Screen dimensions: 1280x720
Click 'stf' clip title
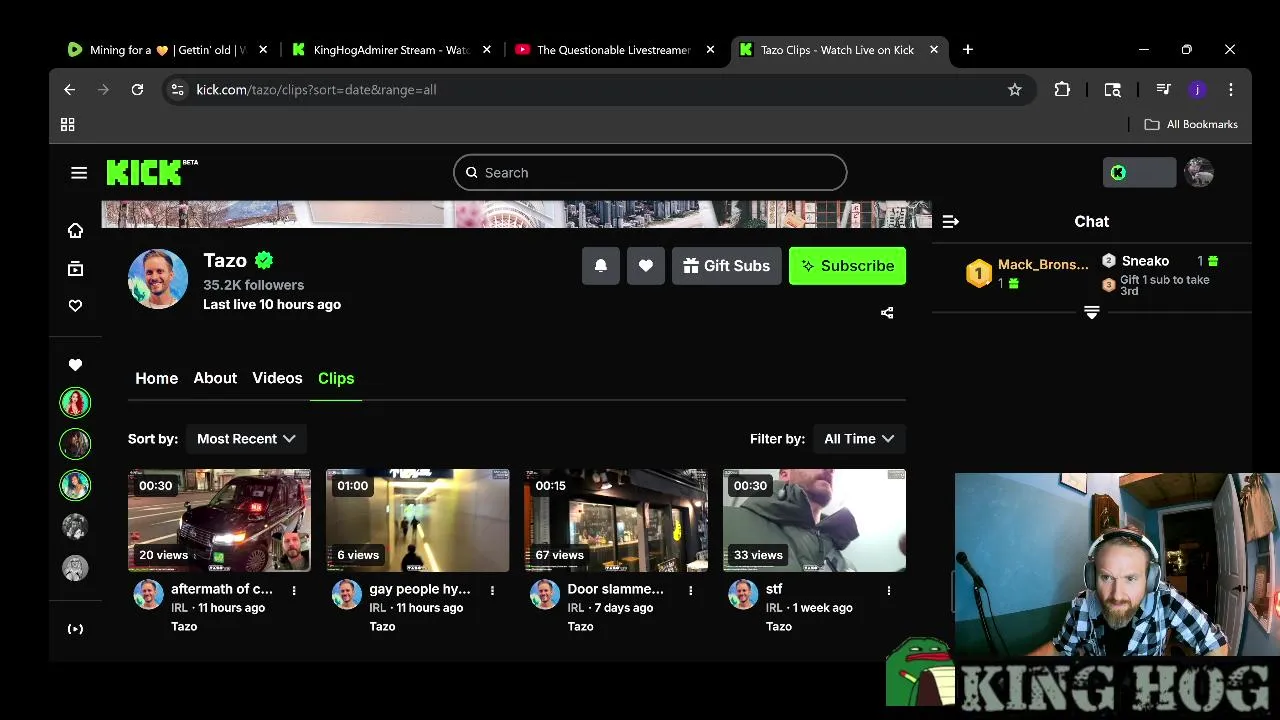tap(774, 589)
